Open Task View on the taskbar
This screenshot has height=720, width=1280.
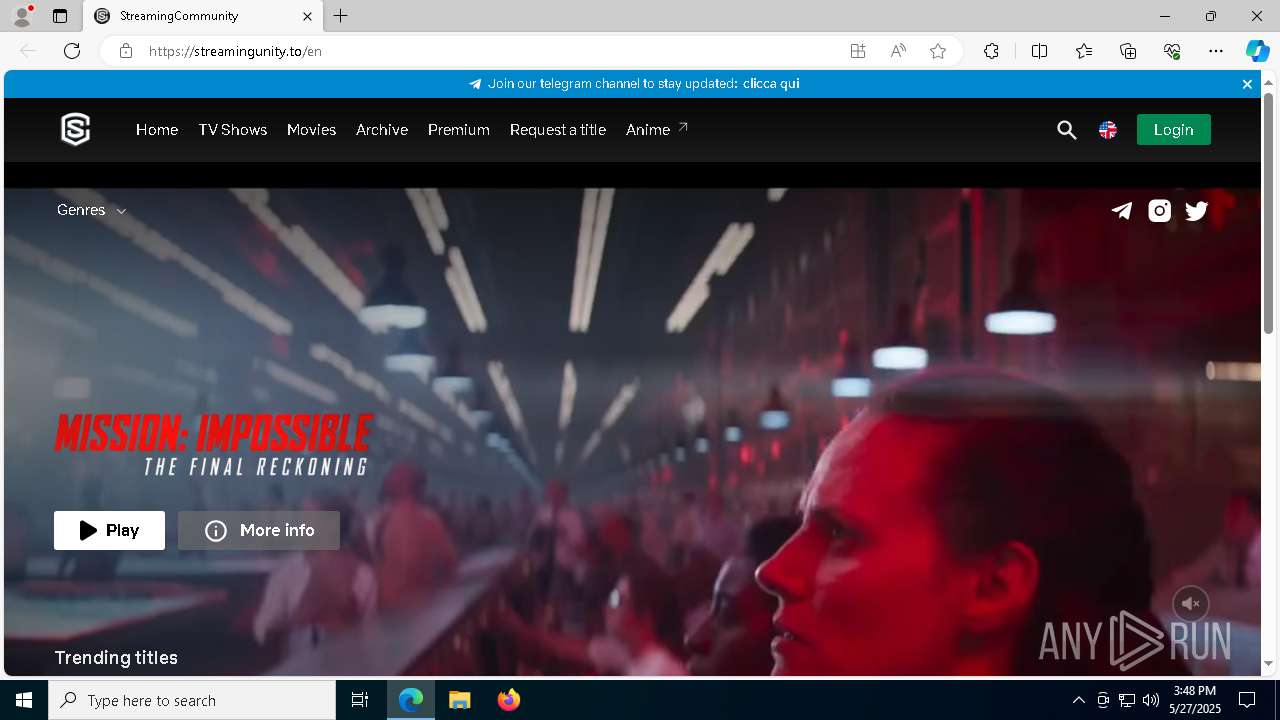360,700
